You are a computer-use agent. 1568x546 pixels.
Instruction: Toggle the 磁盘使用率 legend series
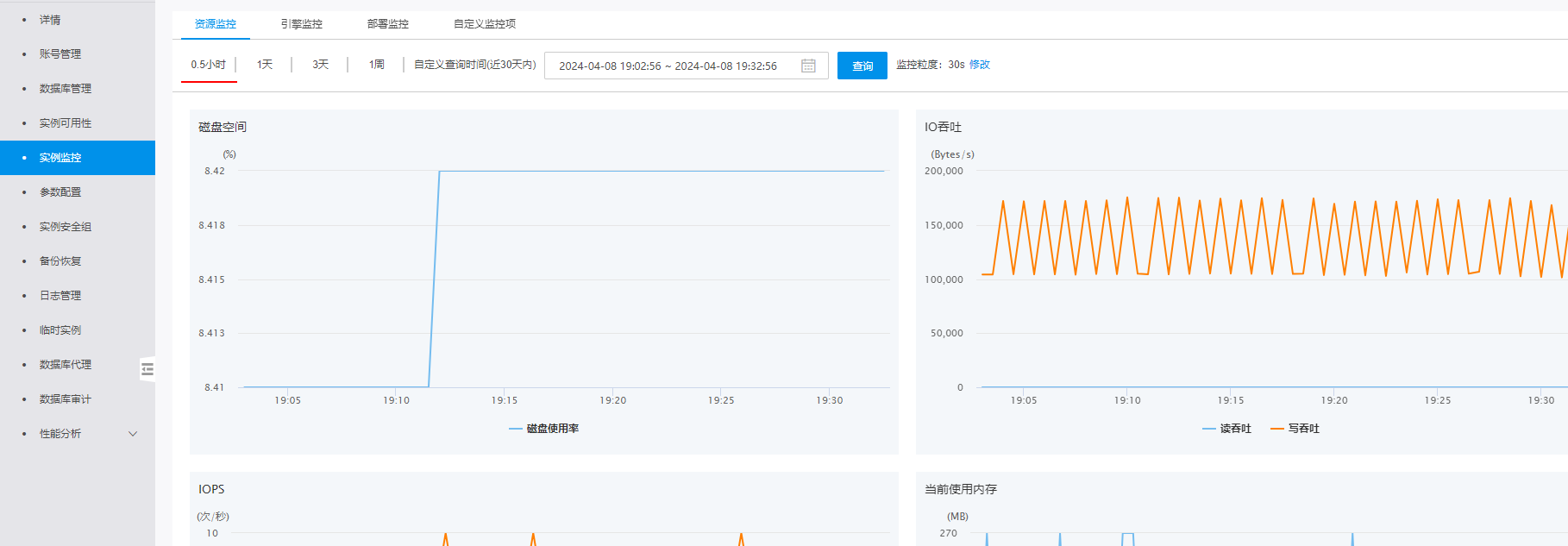(x=544, y=429)
